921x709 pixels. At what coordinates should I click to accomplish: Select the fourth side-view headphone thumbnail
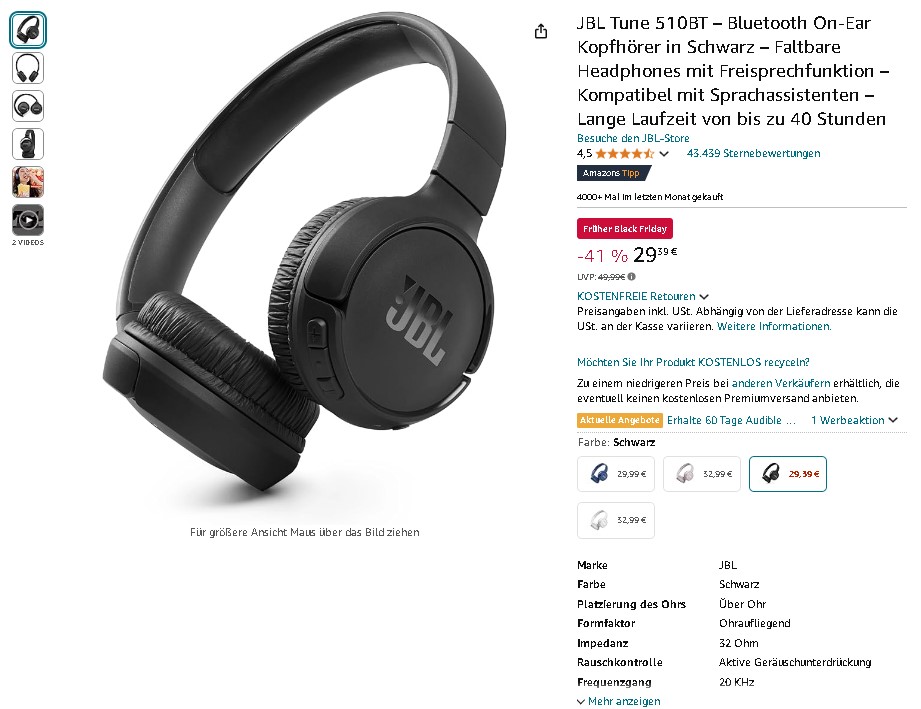[x=28, y=144]
